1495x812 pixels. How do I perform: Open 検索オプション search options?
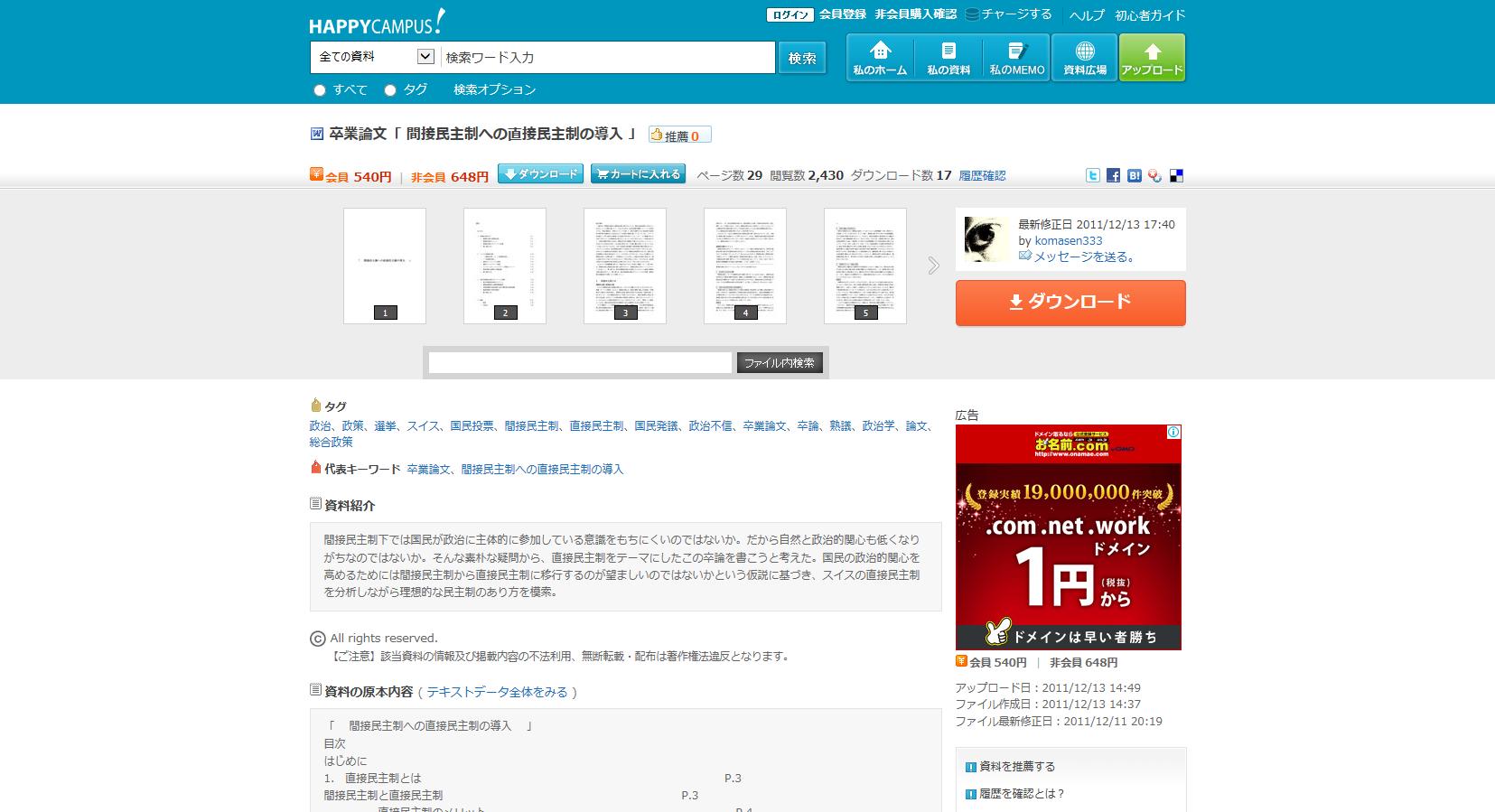[x=494, y=89]
